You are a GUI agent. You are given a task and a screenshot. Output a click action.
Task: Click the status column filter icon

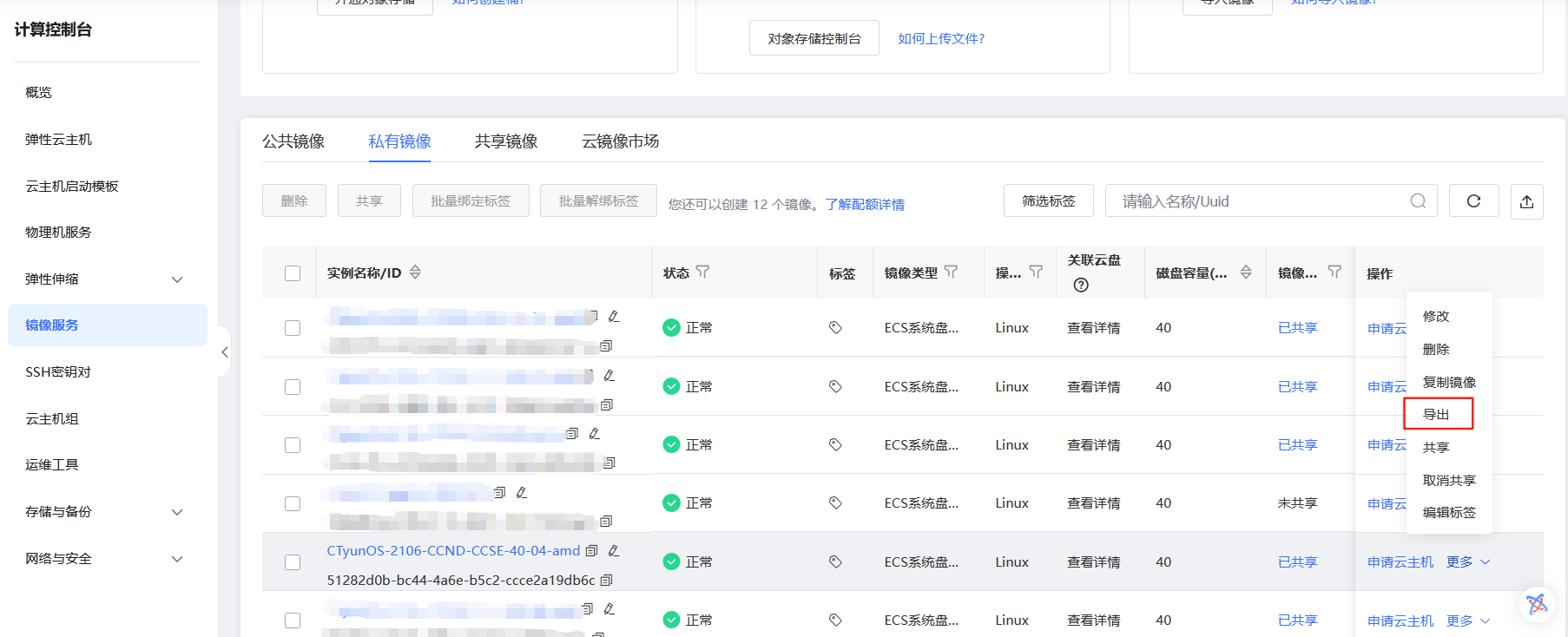tap(702, 273)
